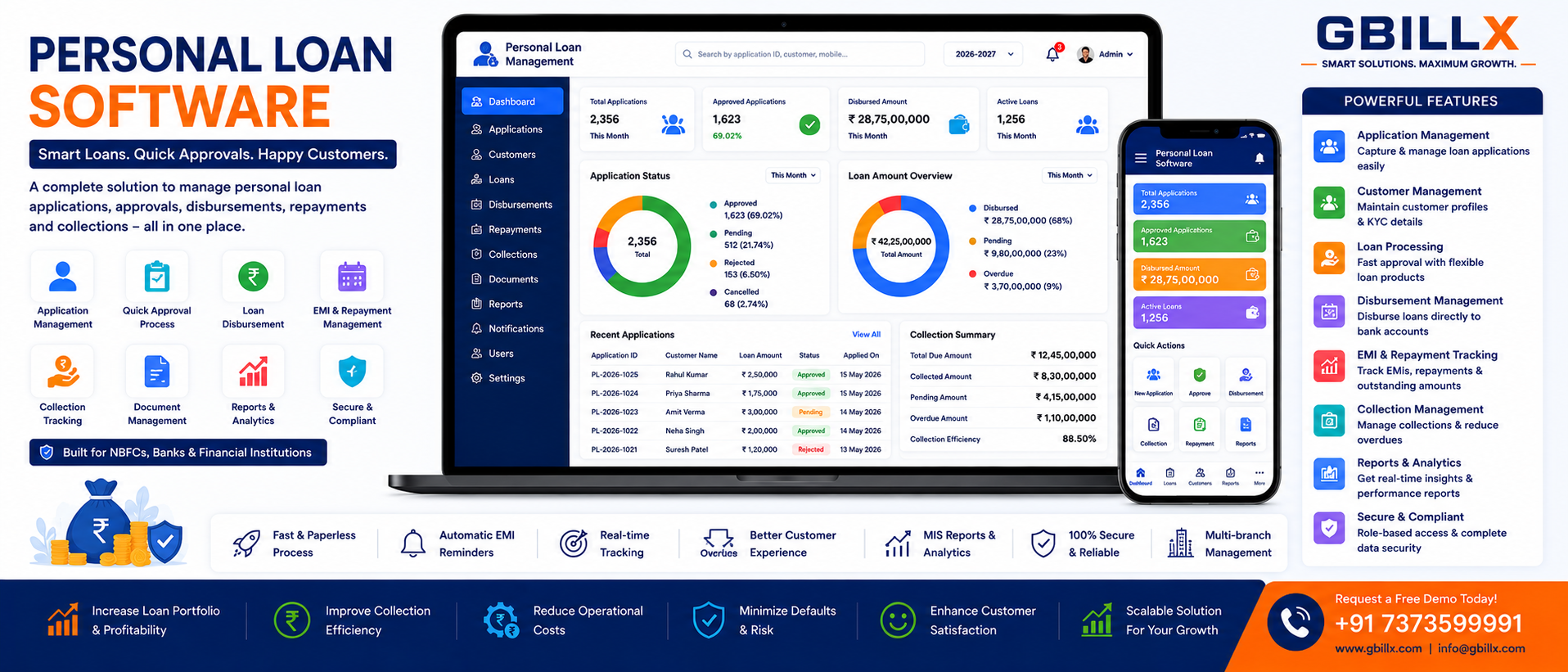Click the Loan Processing orange feature icon
This screenshot has height=672, width=1568.
pos(1329,258)
